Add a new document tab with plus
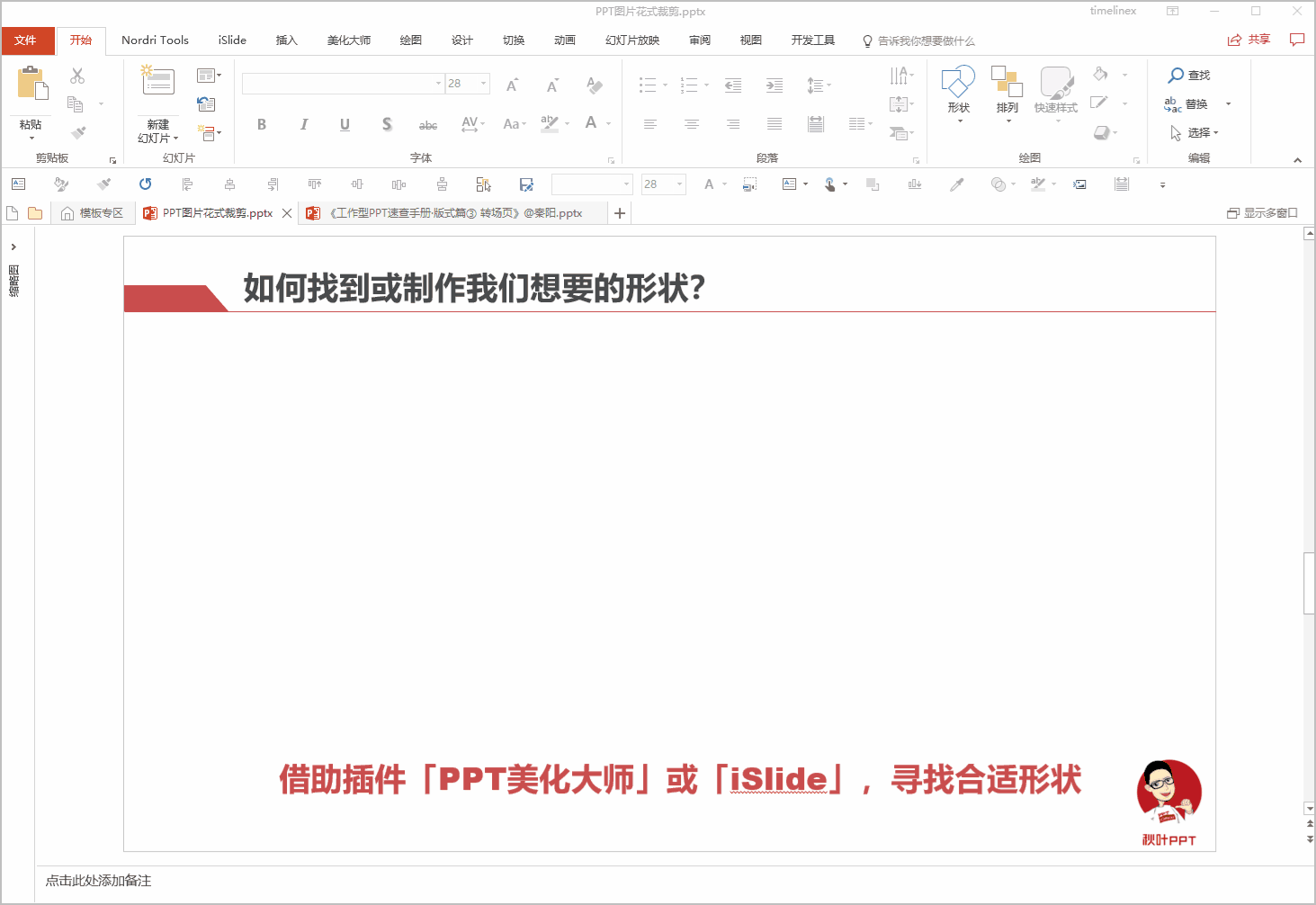 pyautogui.click(x=620, y=213)
